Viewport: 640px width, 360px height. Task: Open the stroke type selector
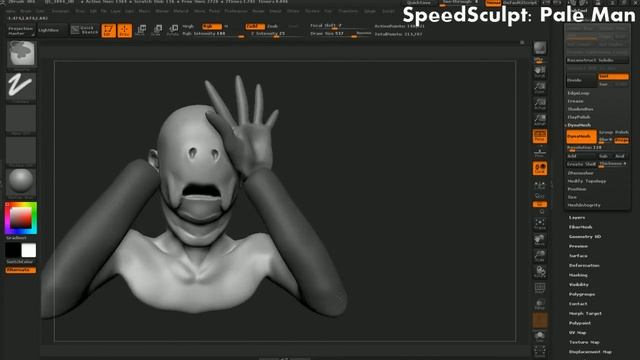pos(21,86)
